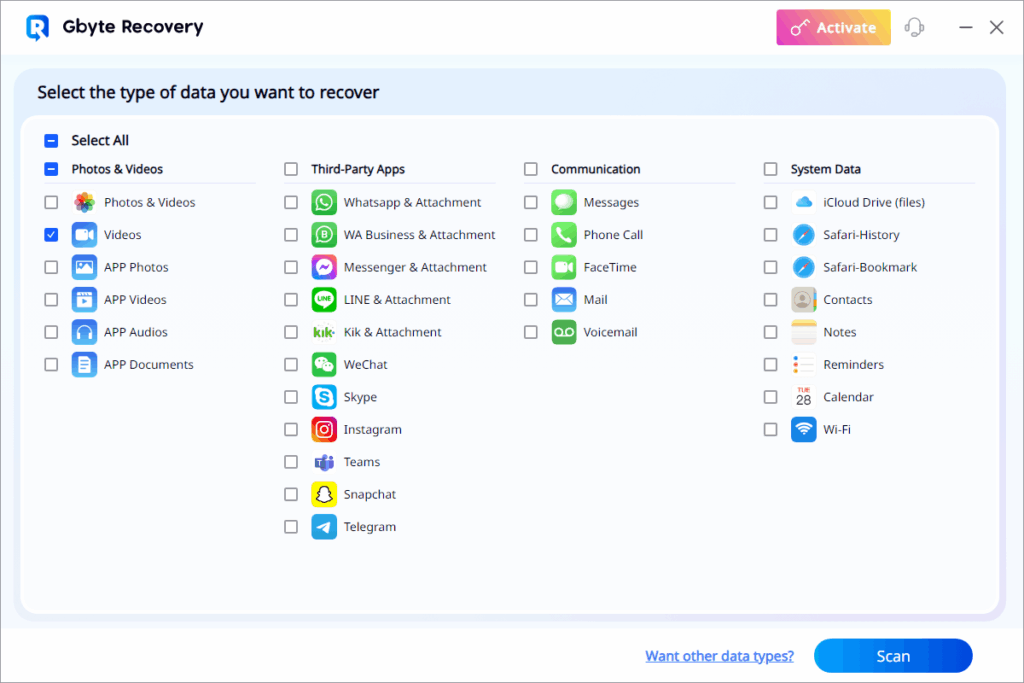
Task: Enable the Notes checkbox
Action: (x=770, y=332)
